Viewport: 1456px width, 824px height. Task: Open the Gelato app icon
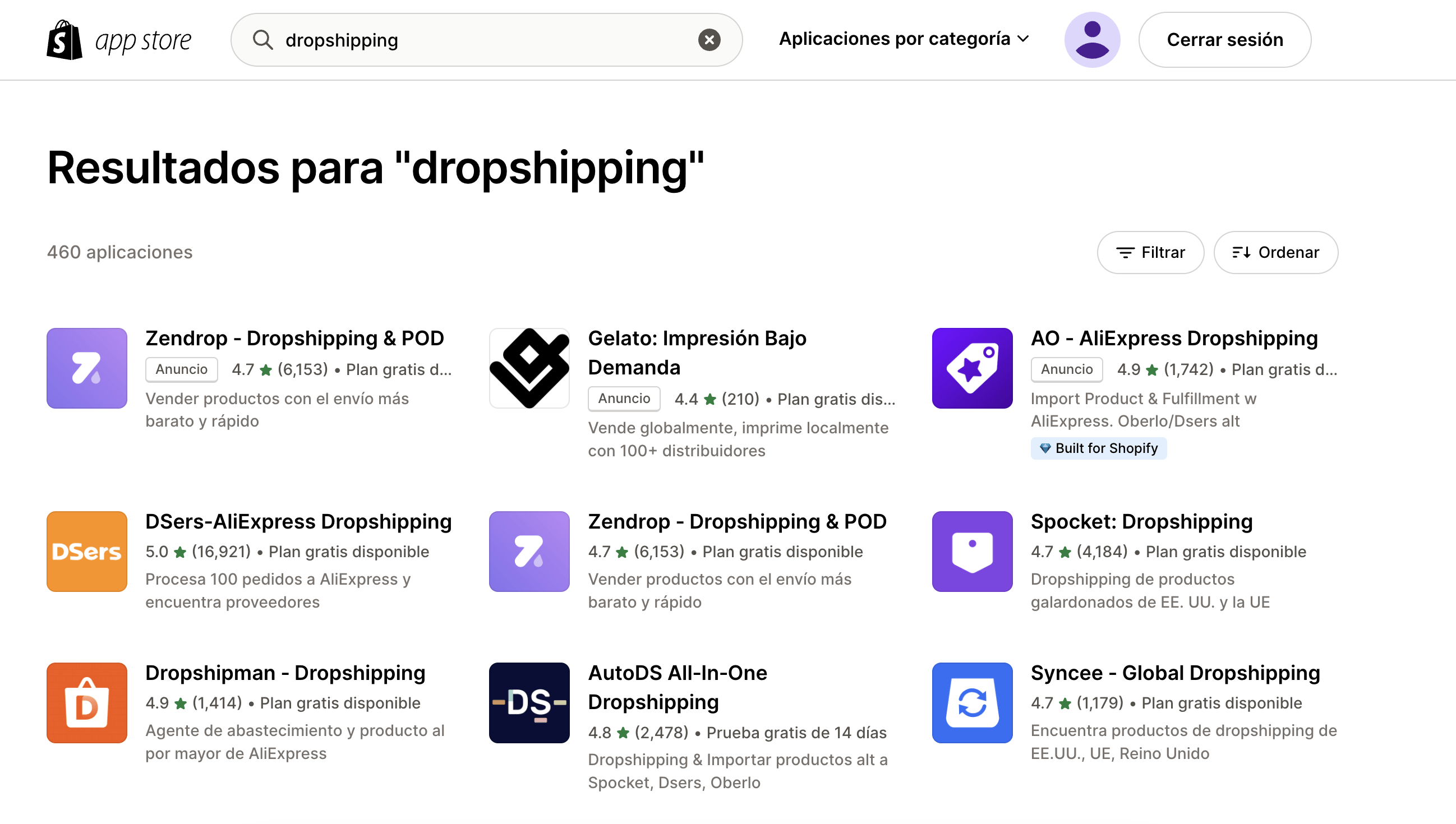pyautogui.click(x=529, y=368)
